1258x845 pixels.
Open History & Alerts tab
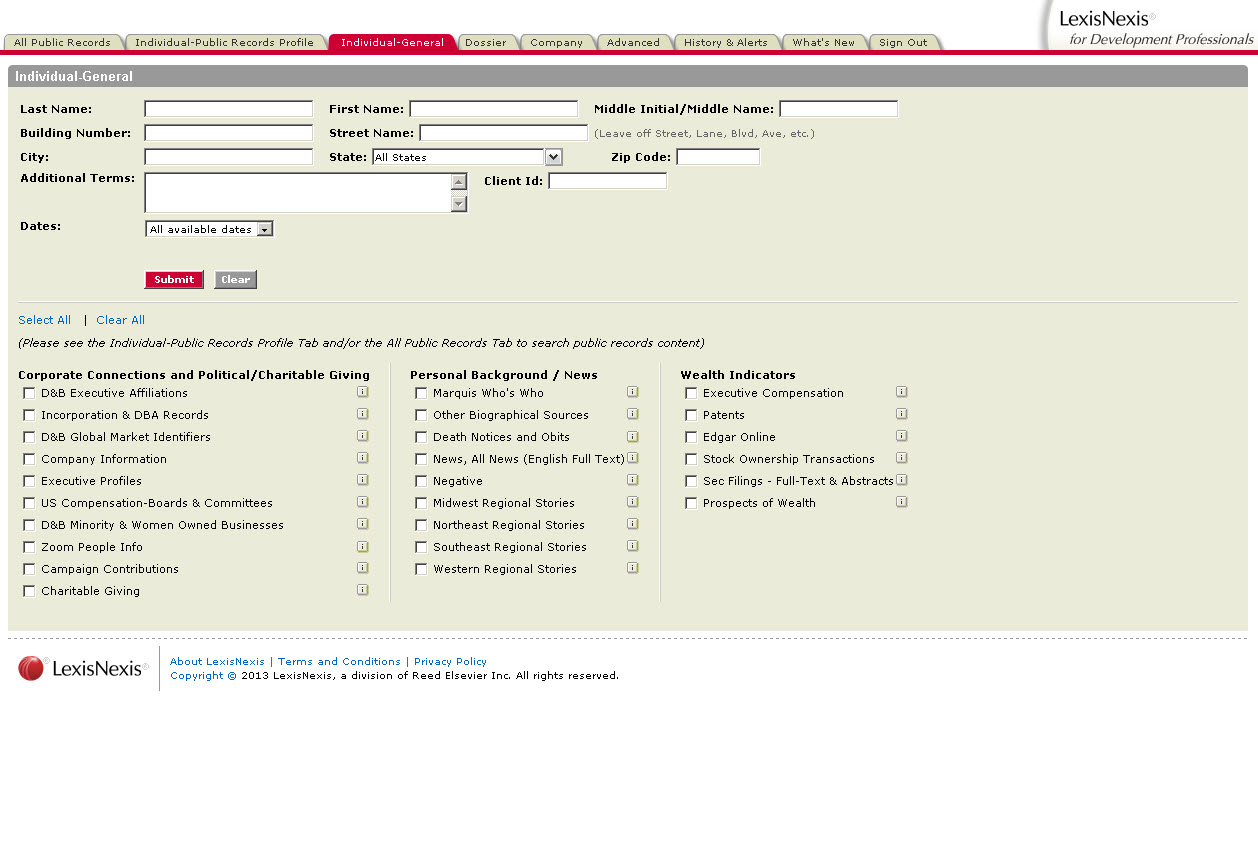pyautogui.click(x=726, y=42)
